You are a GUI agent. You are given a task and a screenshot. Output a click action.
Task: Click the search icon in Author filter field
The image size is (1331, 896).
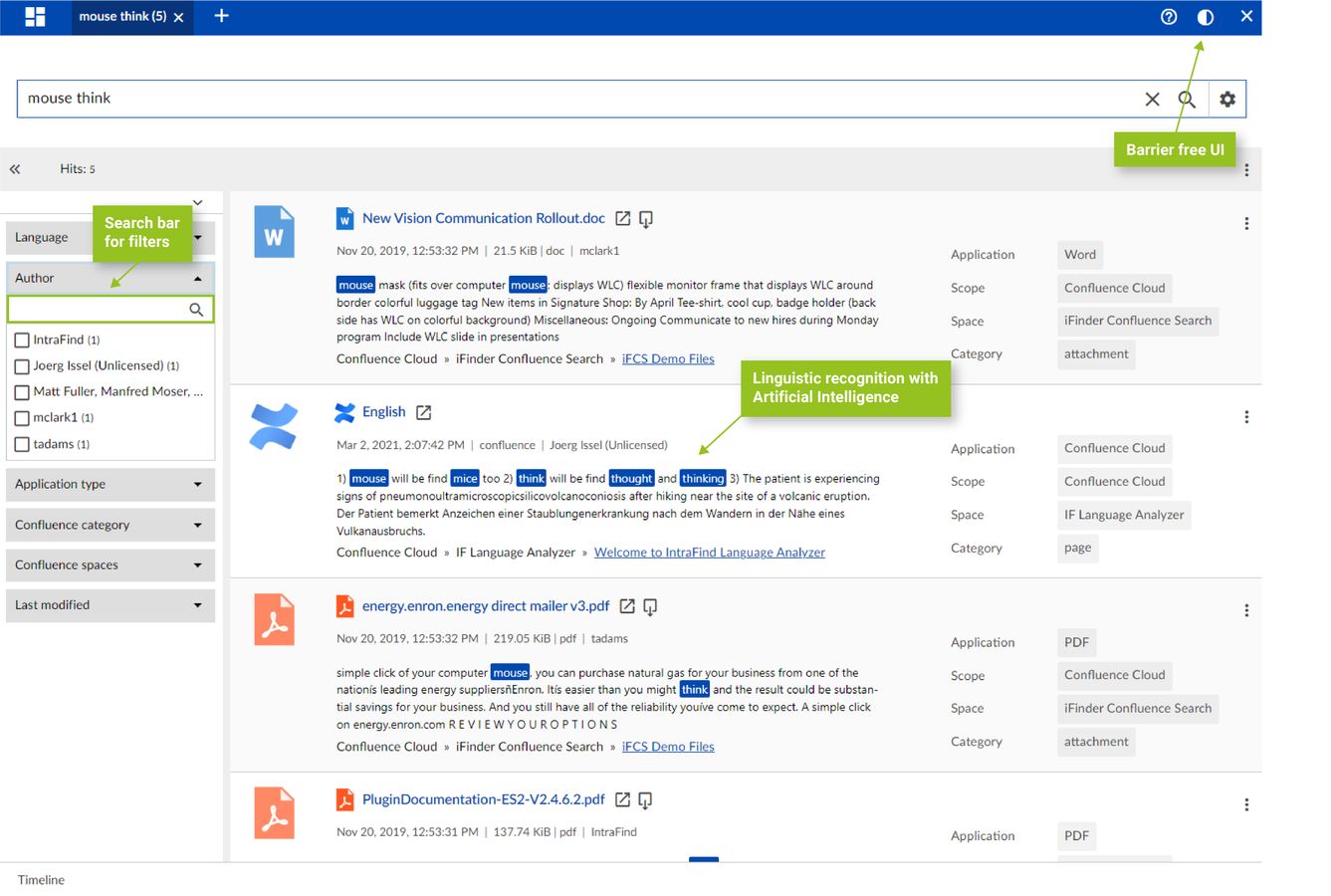click(x=196, y=310)
